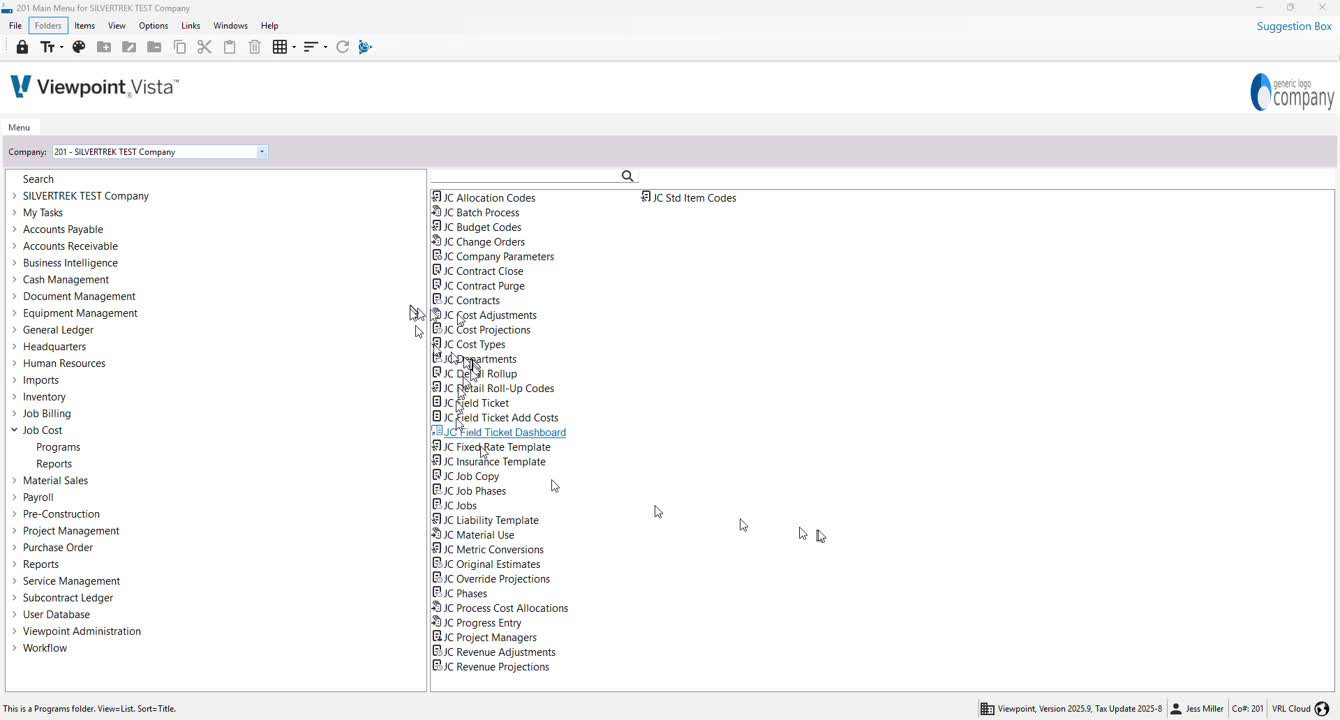Open JC Metric Conversions program
The width and height of the screenshot is (1340, 720).
point(494,550)
